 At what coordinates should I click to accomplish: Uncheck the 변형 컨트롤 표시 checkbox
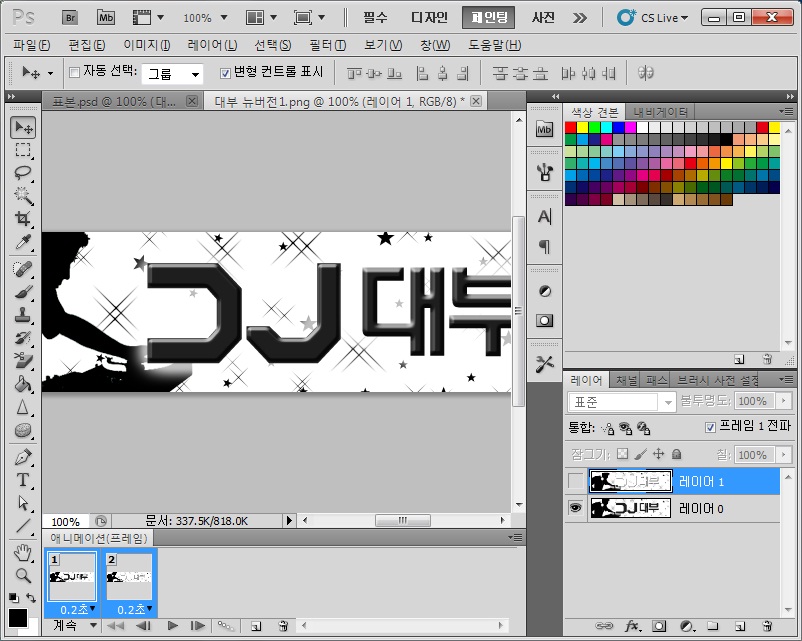click(225, 73)
